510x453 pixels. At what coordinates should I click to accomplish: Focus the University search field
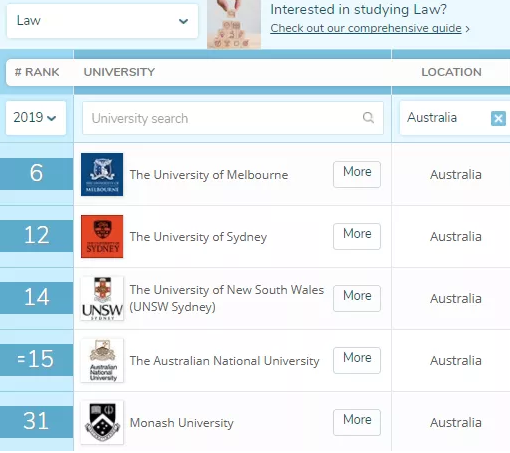tap(233, 118)
